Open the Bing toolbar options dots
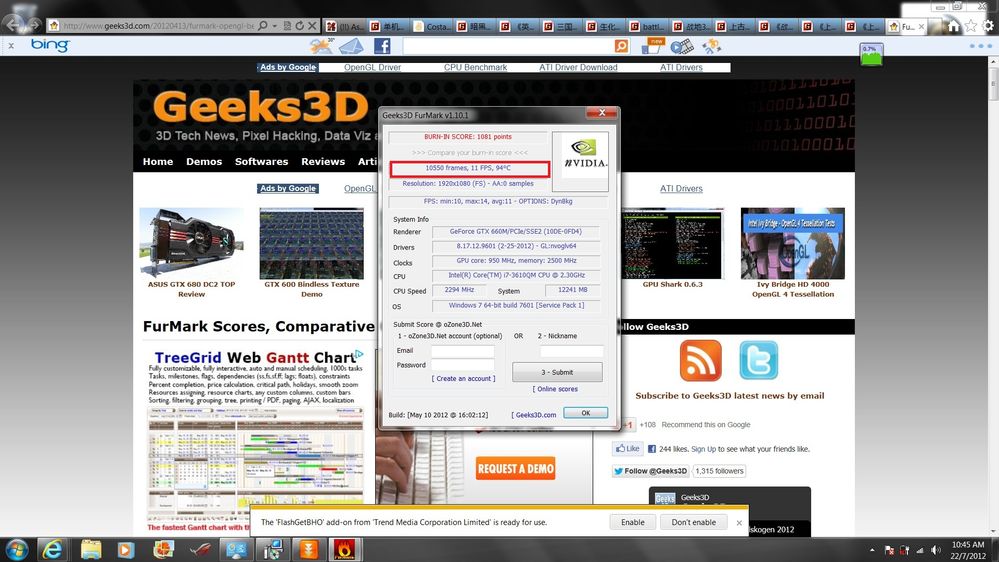The height and width of the screenshot is (562, 999). pos(981,46)
